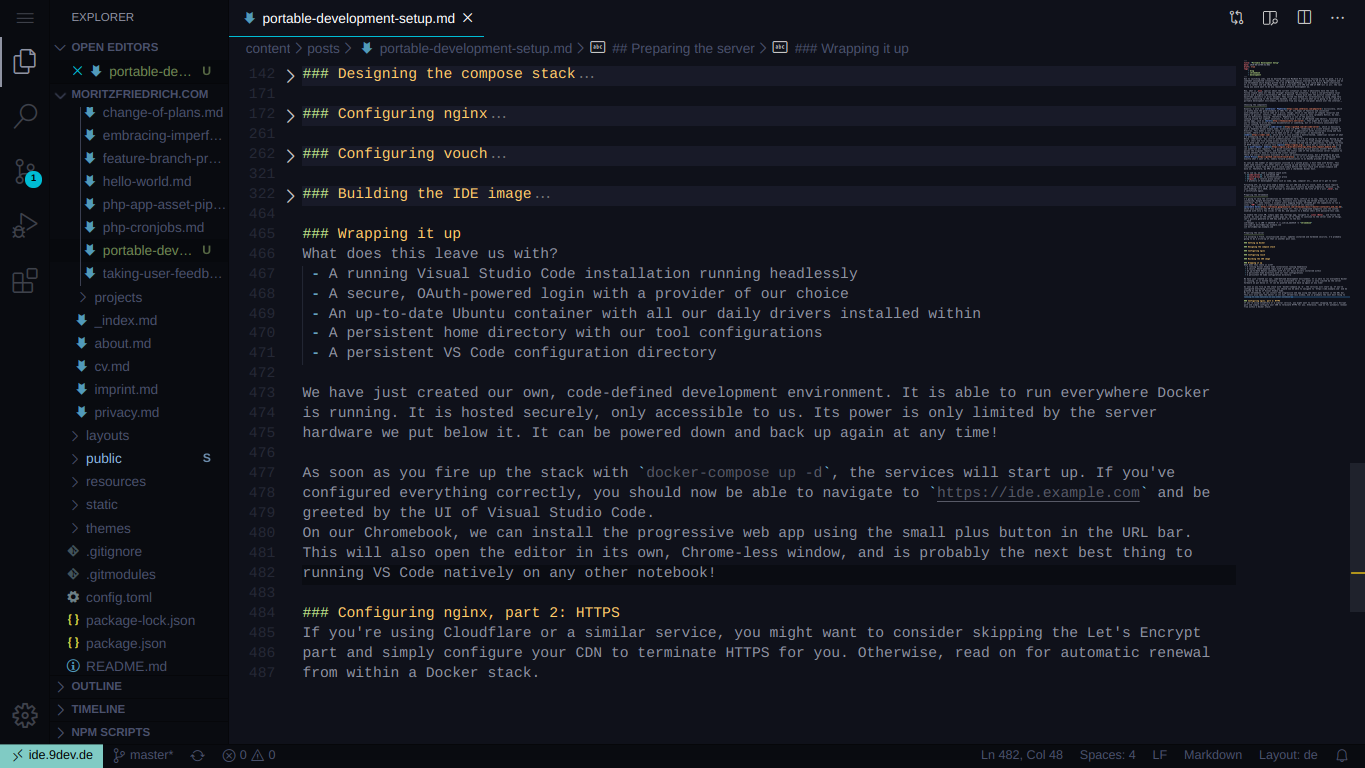The image size is (1365, 768).
Task: Open the Search view in activity bar
Action: [25, 116]
